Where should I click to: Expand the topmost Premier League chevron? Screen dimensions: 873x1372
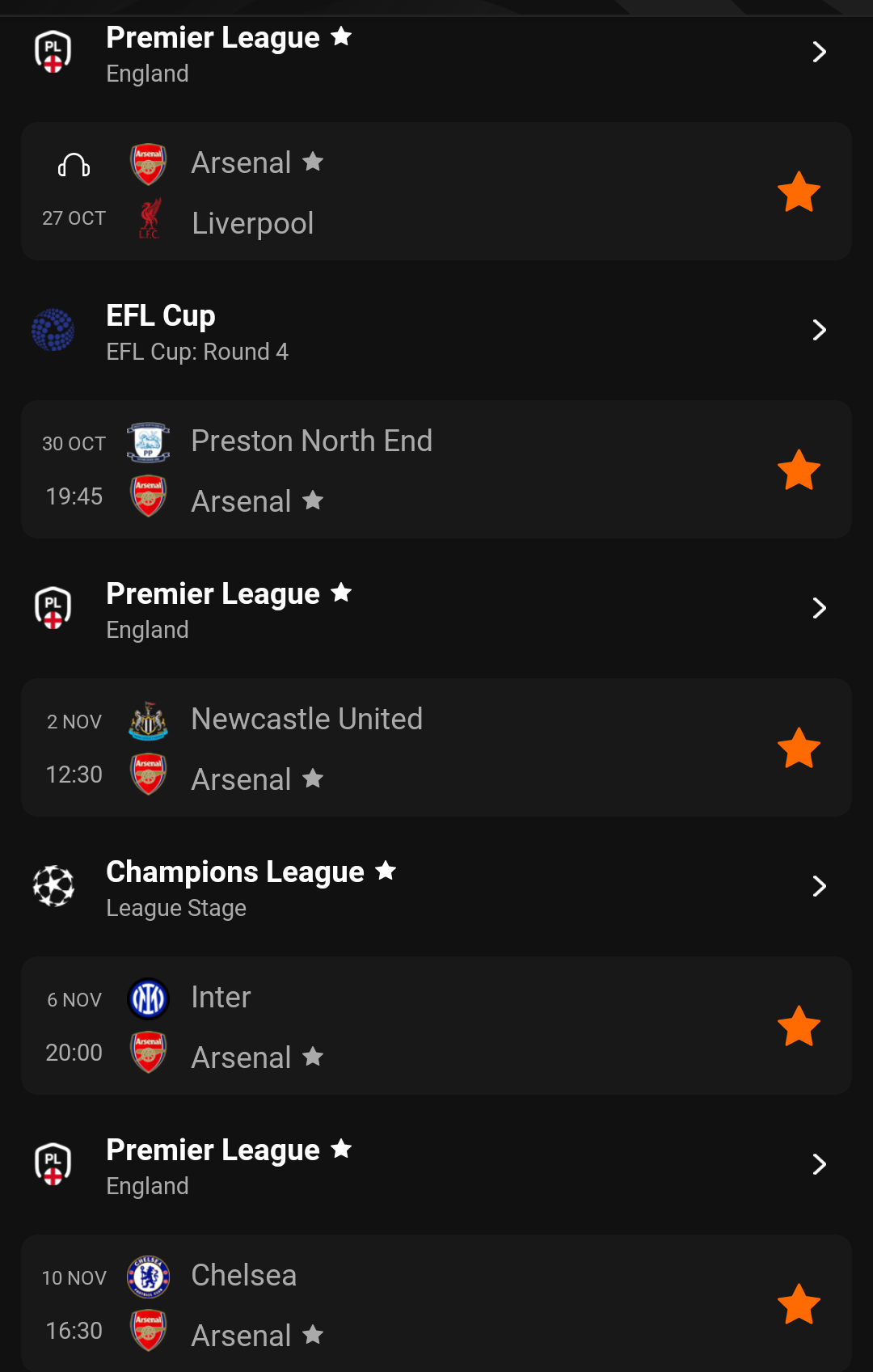click(819, 52)
